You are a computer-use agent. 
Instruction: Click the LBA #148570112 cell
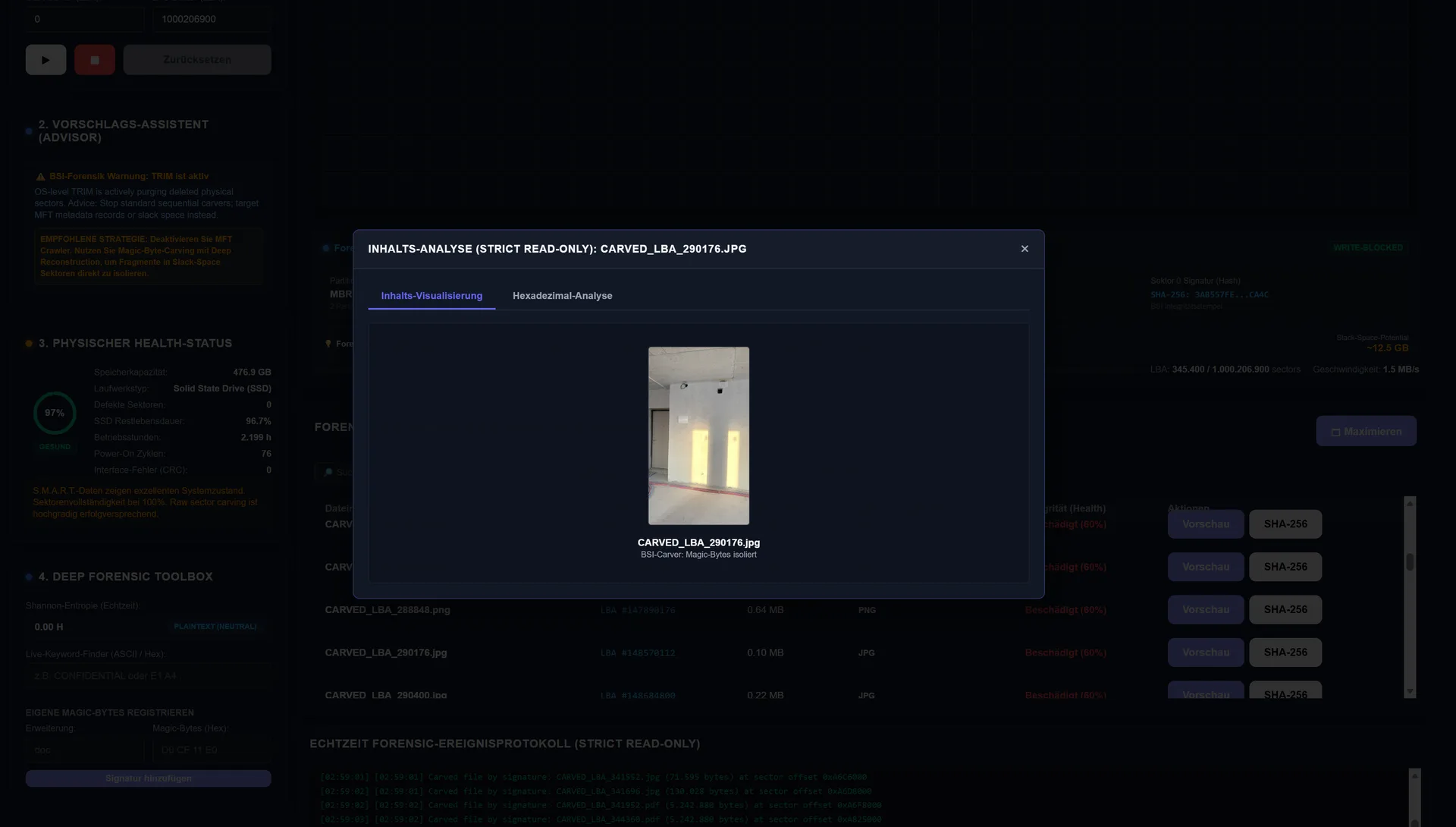[638, 652]
